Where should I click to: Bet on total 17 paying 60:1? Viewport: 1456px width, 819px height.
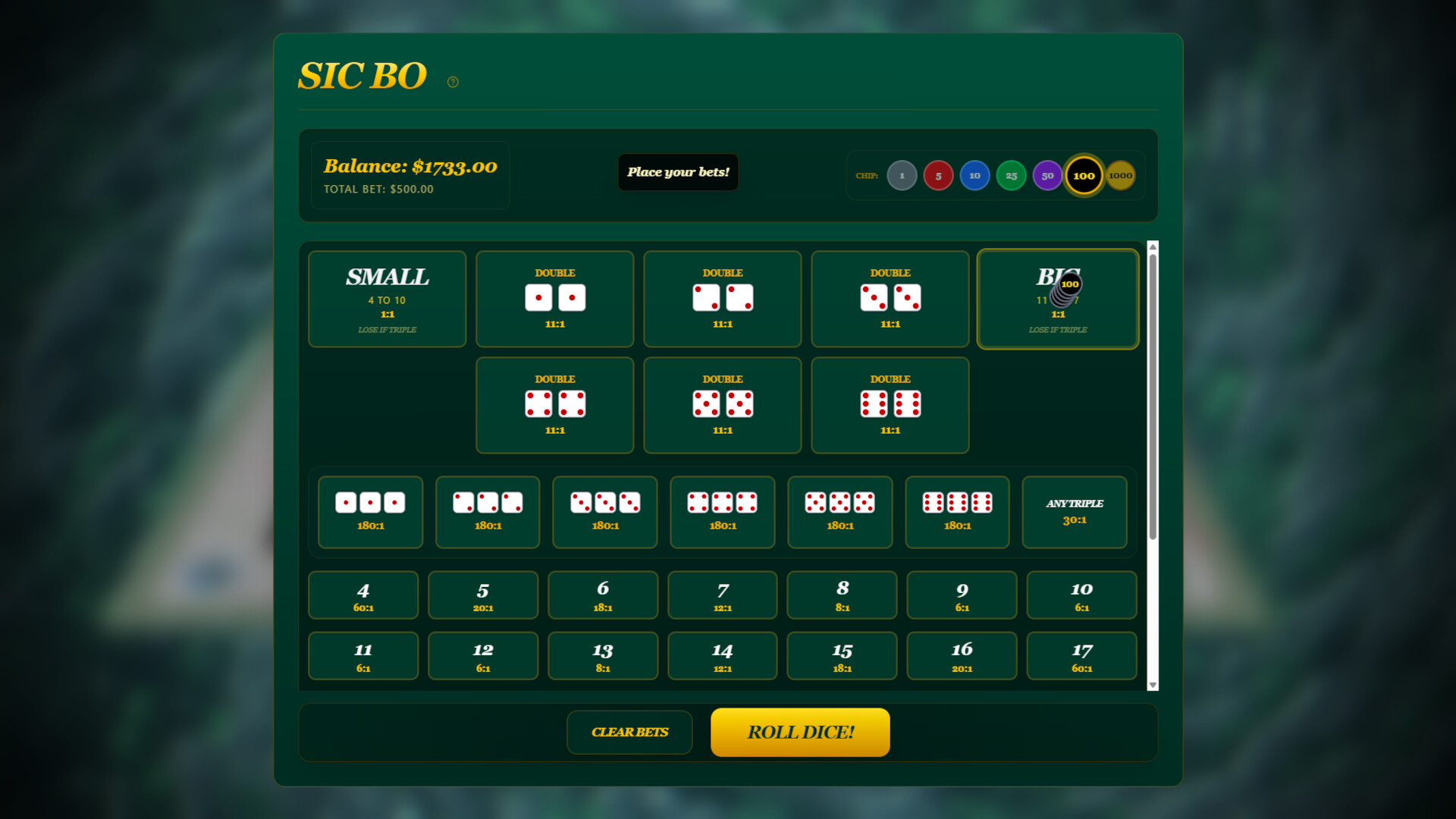1081,655
